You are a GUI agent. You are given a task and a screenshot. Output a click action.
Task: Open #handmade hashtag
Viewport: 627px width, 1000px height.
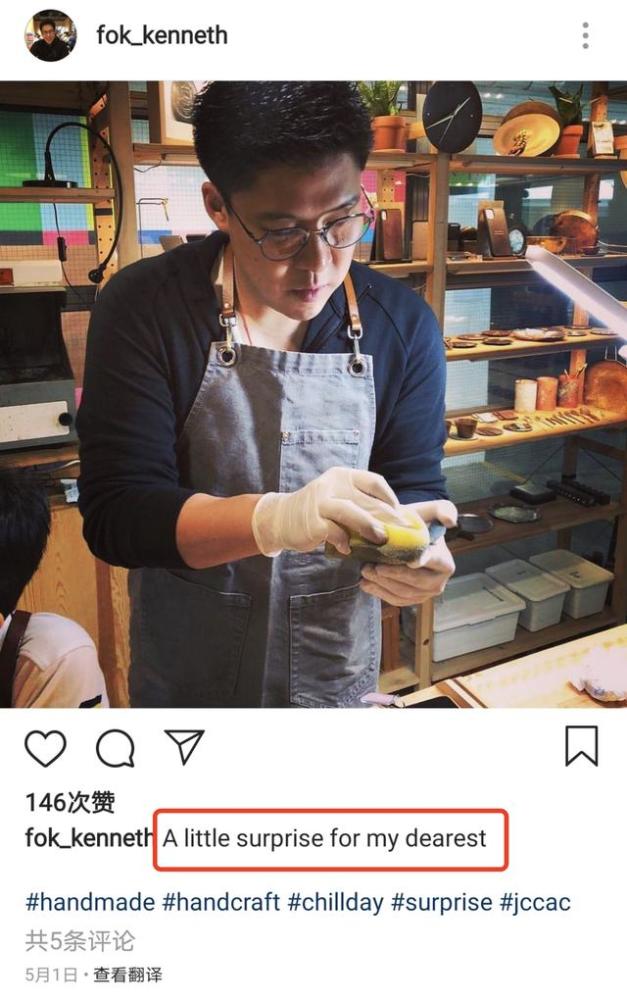[x=90, y=902]
